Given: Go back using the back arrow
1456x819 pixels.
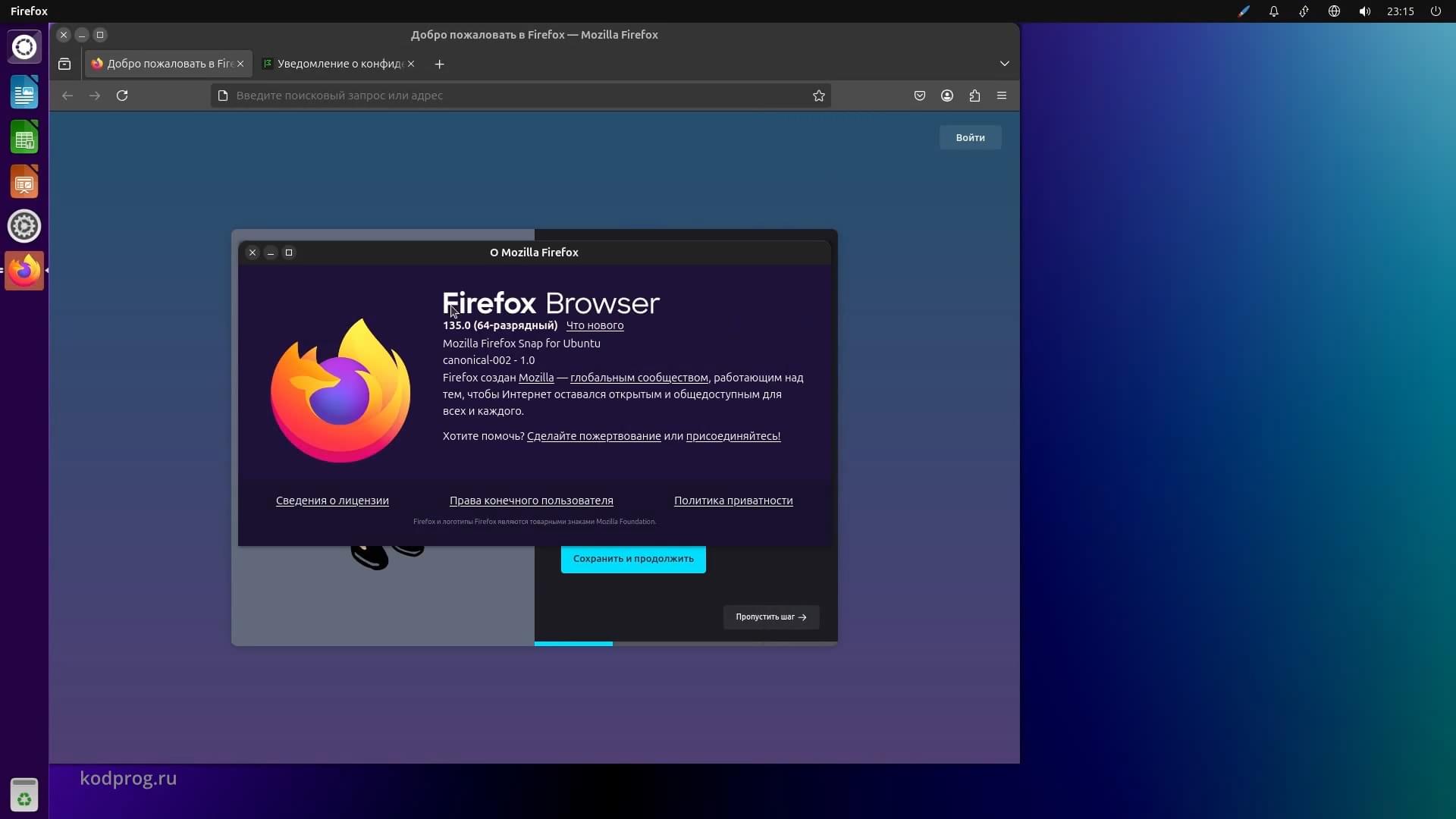Looking at the screenshot, I should (67, 96).
